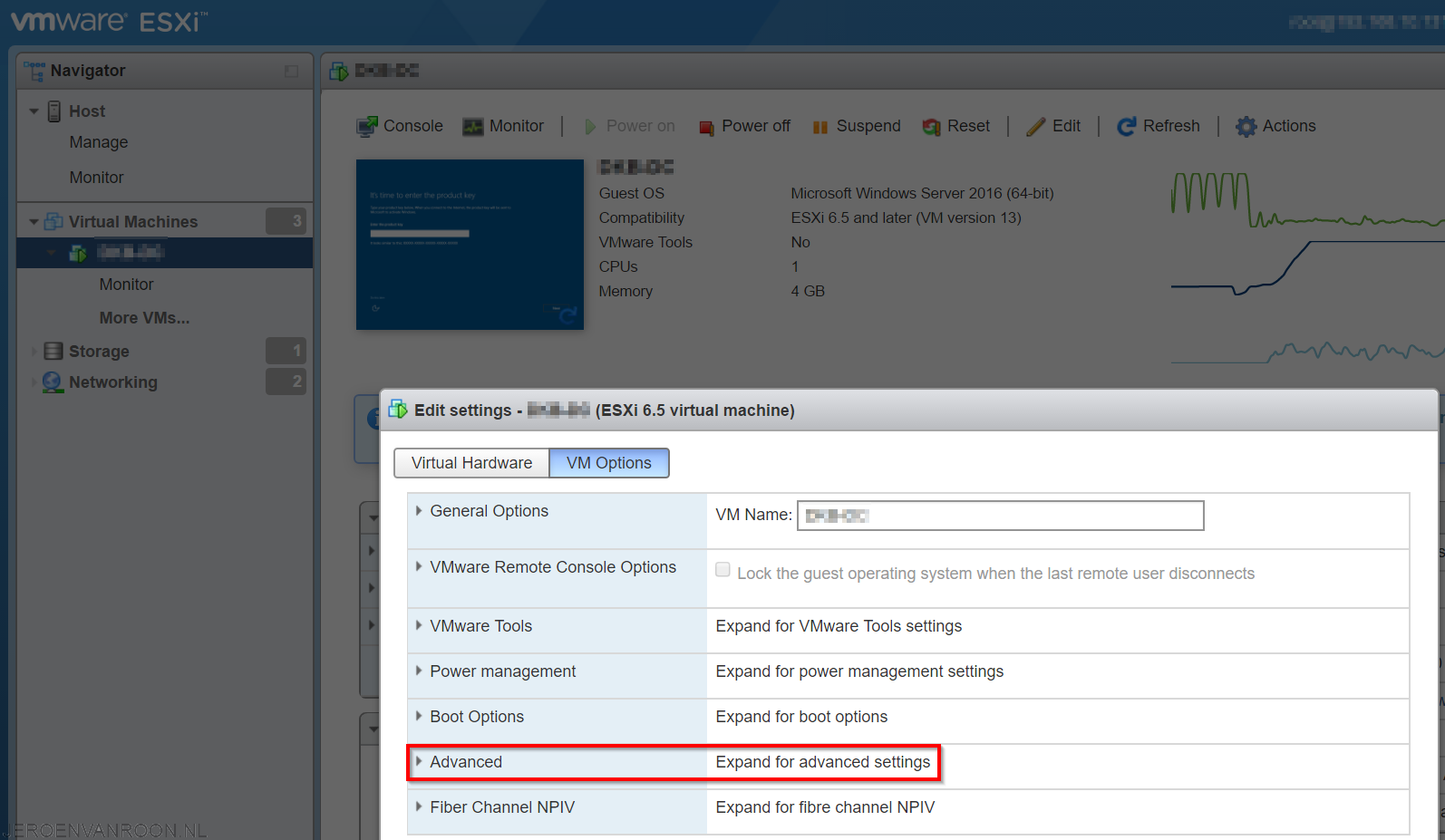
Task: Click 'Expand for boot options' text
Action: point(801,717)
